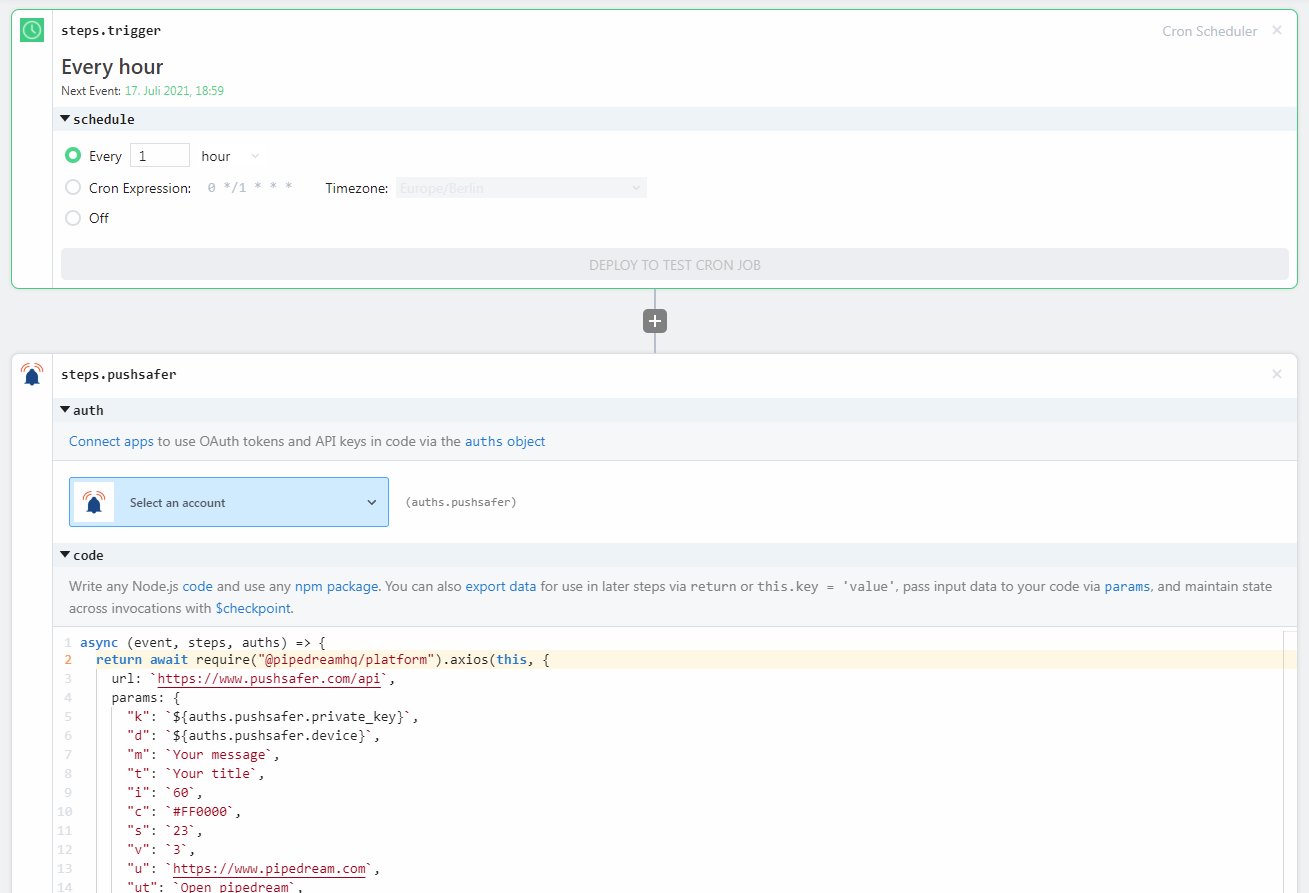
Task: Open the export data link
Action: point(501,587)
